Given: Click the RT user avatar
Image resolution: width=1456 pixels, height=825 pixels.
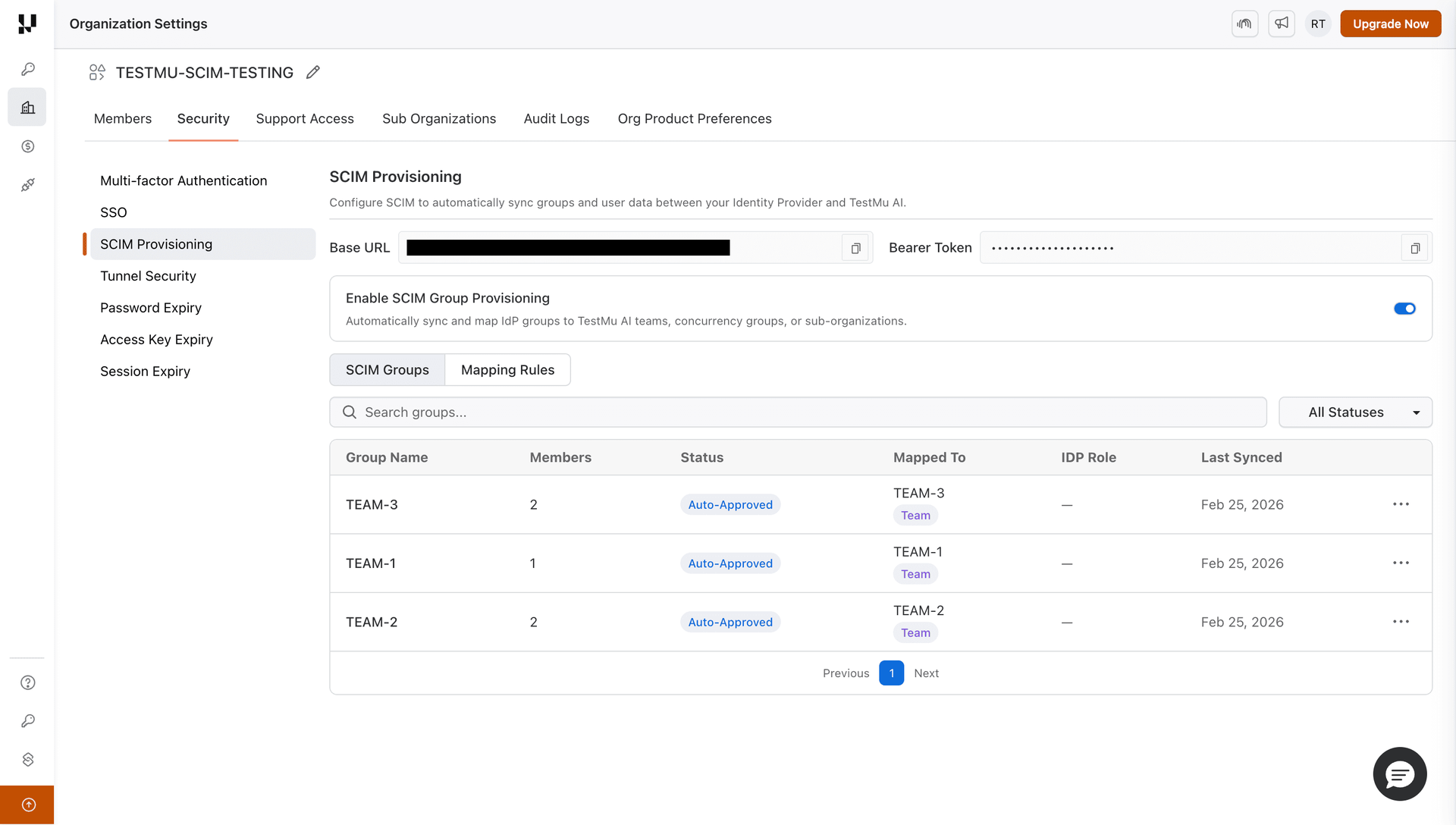Looking at the screenshot, I should click(1318, 24).
